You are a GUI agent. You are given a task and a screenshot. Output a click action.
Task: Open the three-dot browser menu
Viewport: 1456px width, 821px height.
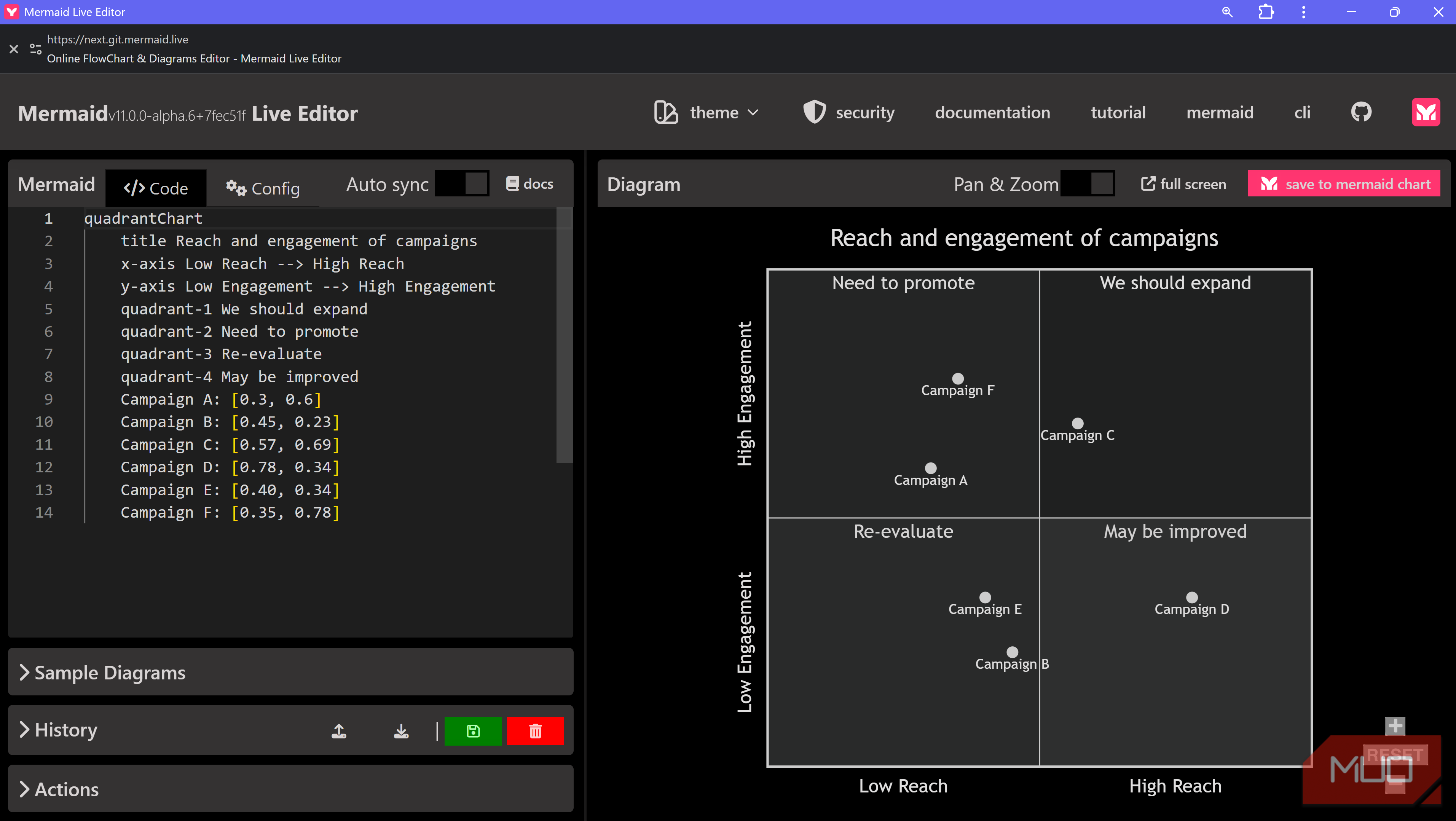1303,12
